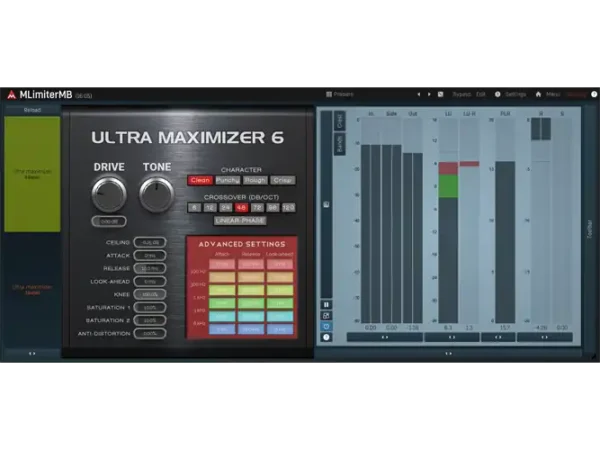Open the plugin Settings
Viewport: 600px width, 450px height.
point(511,94)
